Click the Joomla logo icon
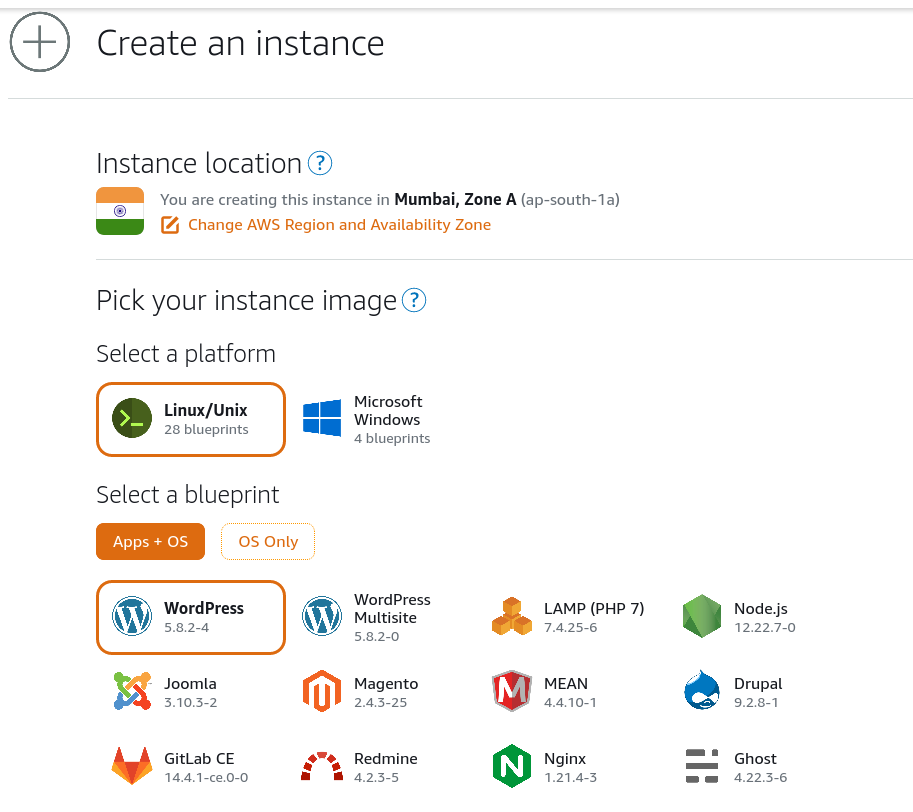913x812 pixels. (x=132, y=691)
